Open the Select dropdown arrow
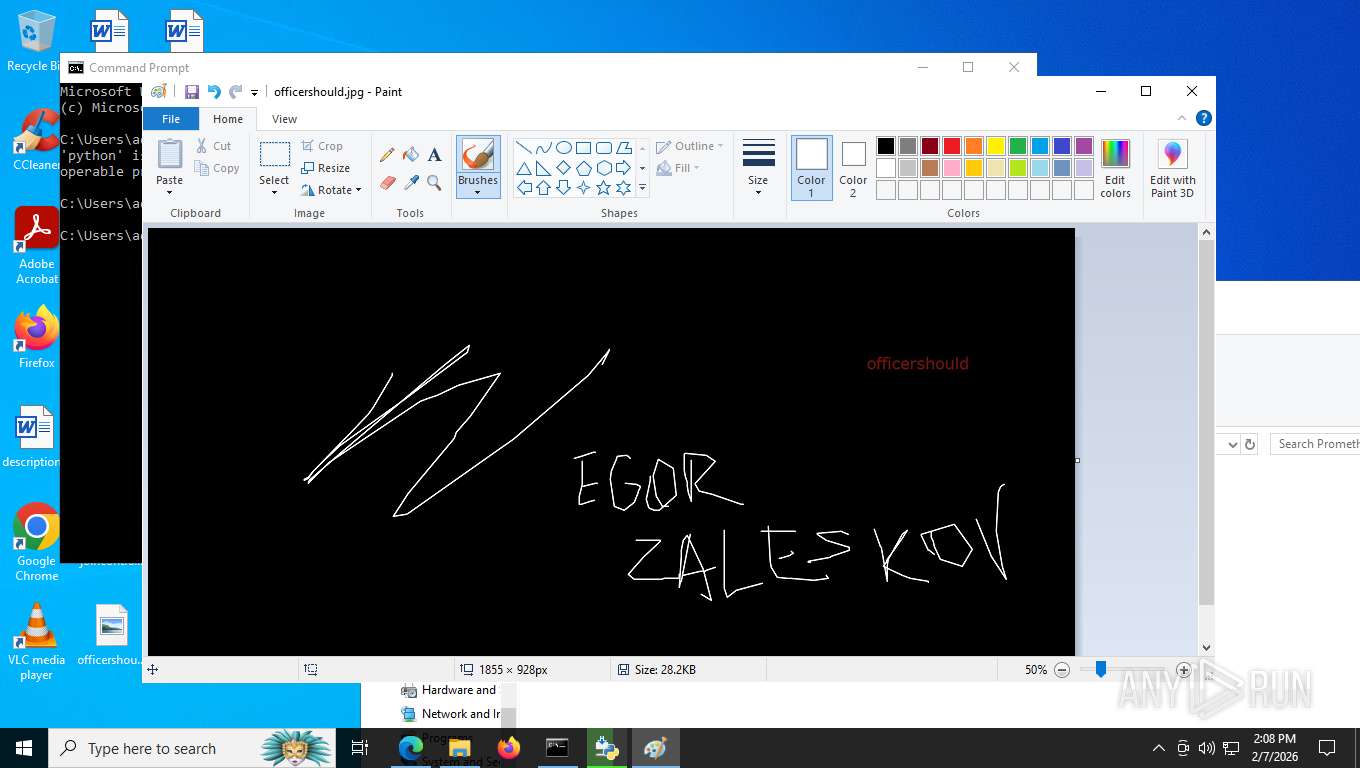 pyautogui.click(x=274, y=193)
